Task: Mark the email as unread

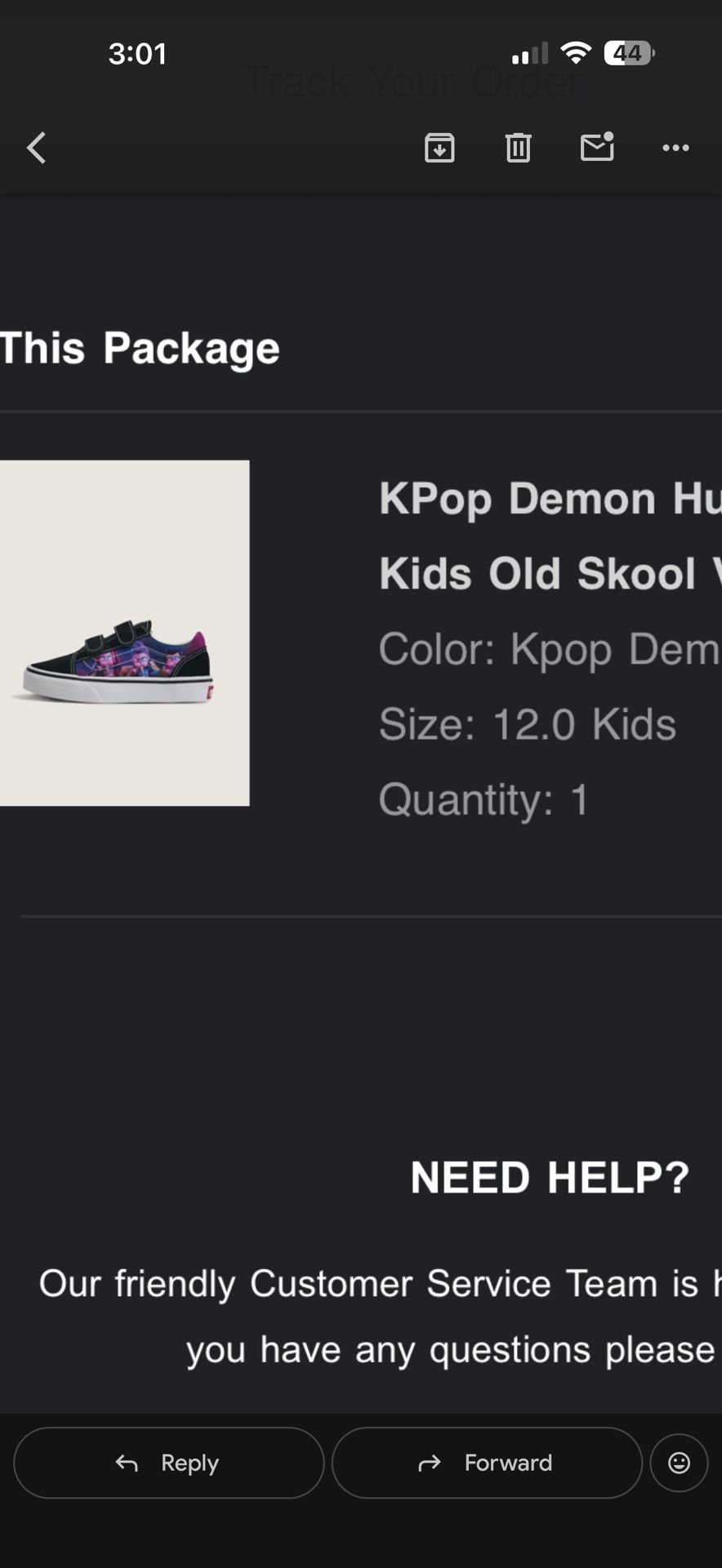Action: tap(597, 148)
